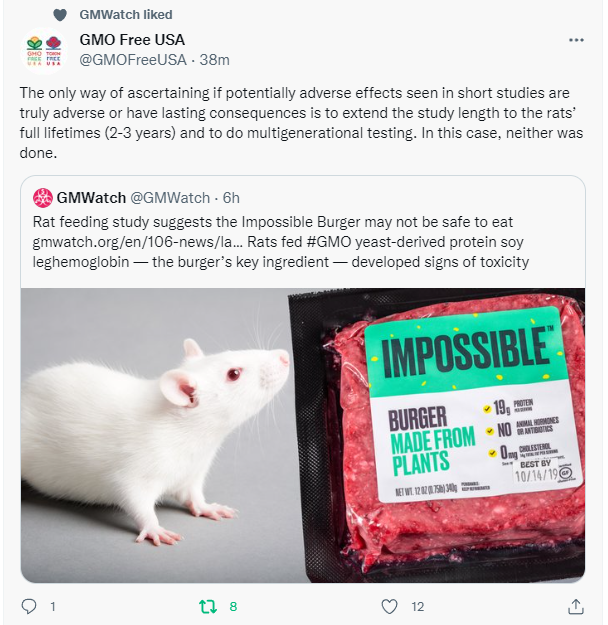Open the GMWatch name in quoted tweet
Screen dimensions: 608x625
click(91, 198)
